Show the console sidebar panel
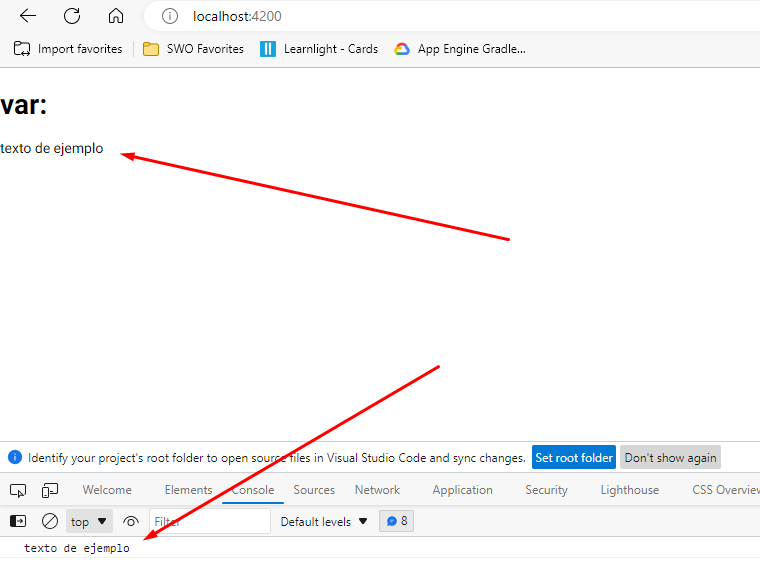Image resolution: width=760 pixels, height=563 pixels. [18, 521]
